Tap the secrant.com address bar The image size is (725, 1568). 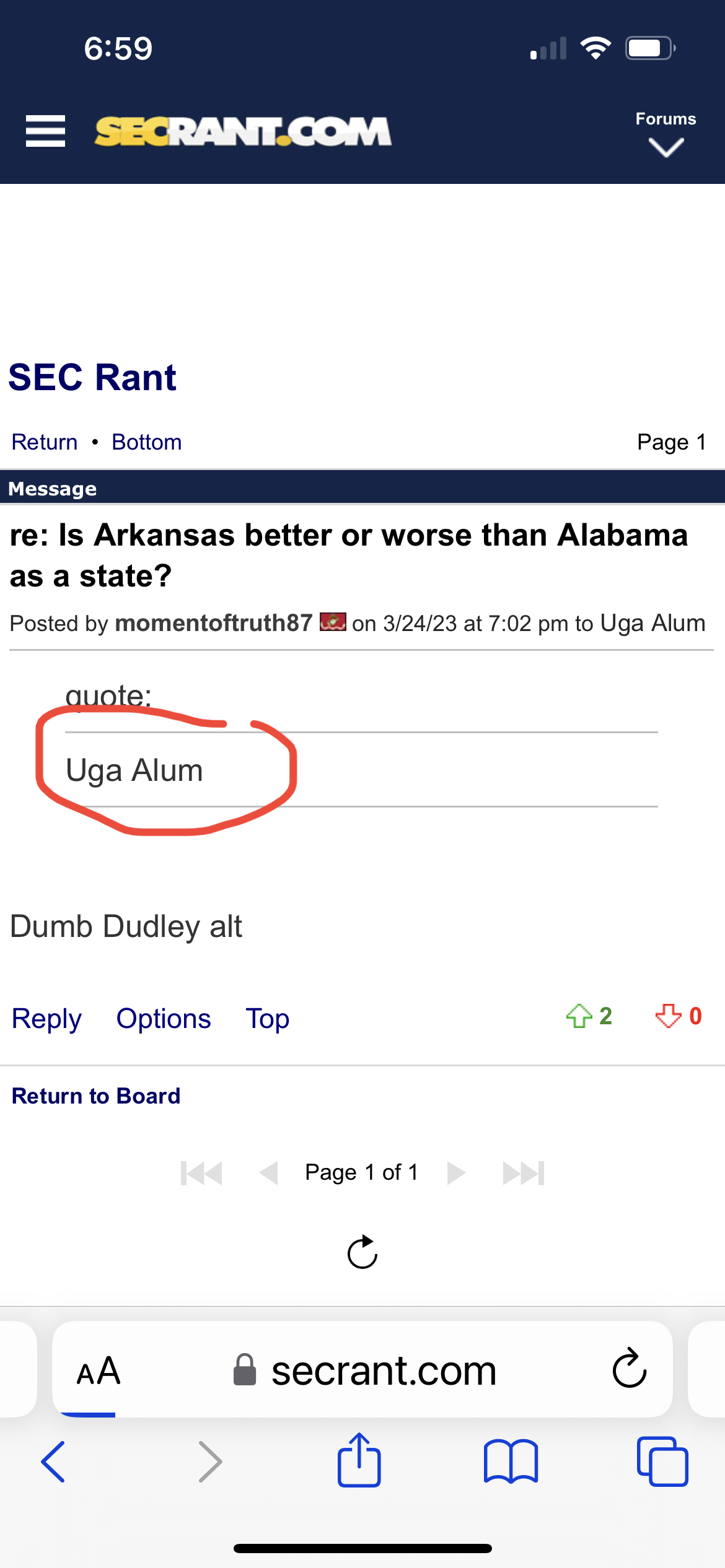pyautogui.click(x=384, y=1370)
